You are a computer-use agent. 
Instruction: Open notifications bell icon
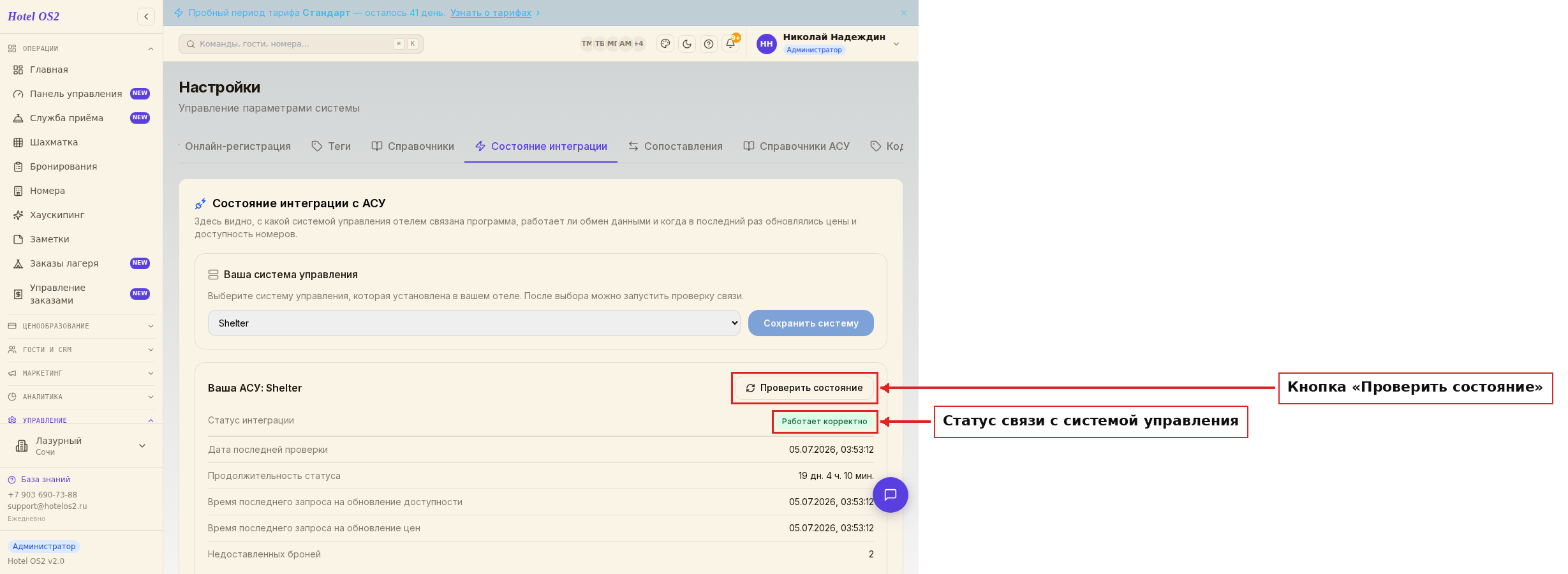730,44
